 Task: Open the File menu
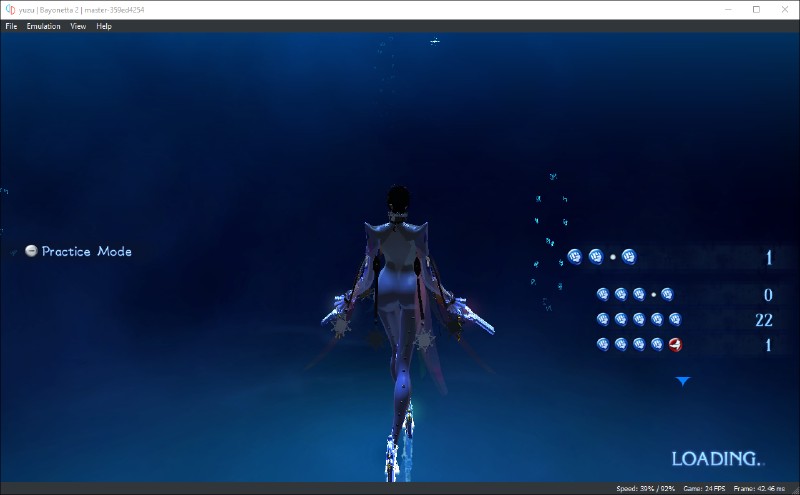point(11,26)
